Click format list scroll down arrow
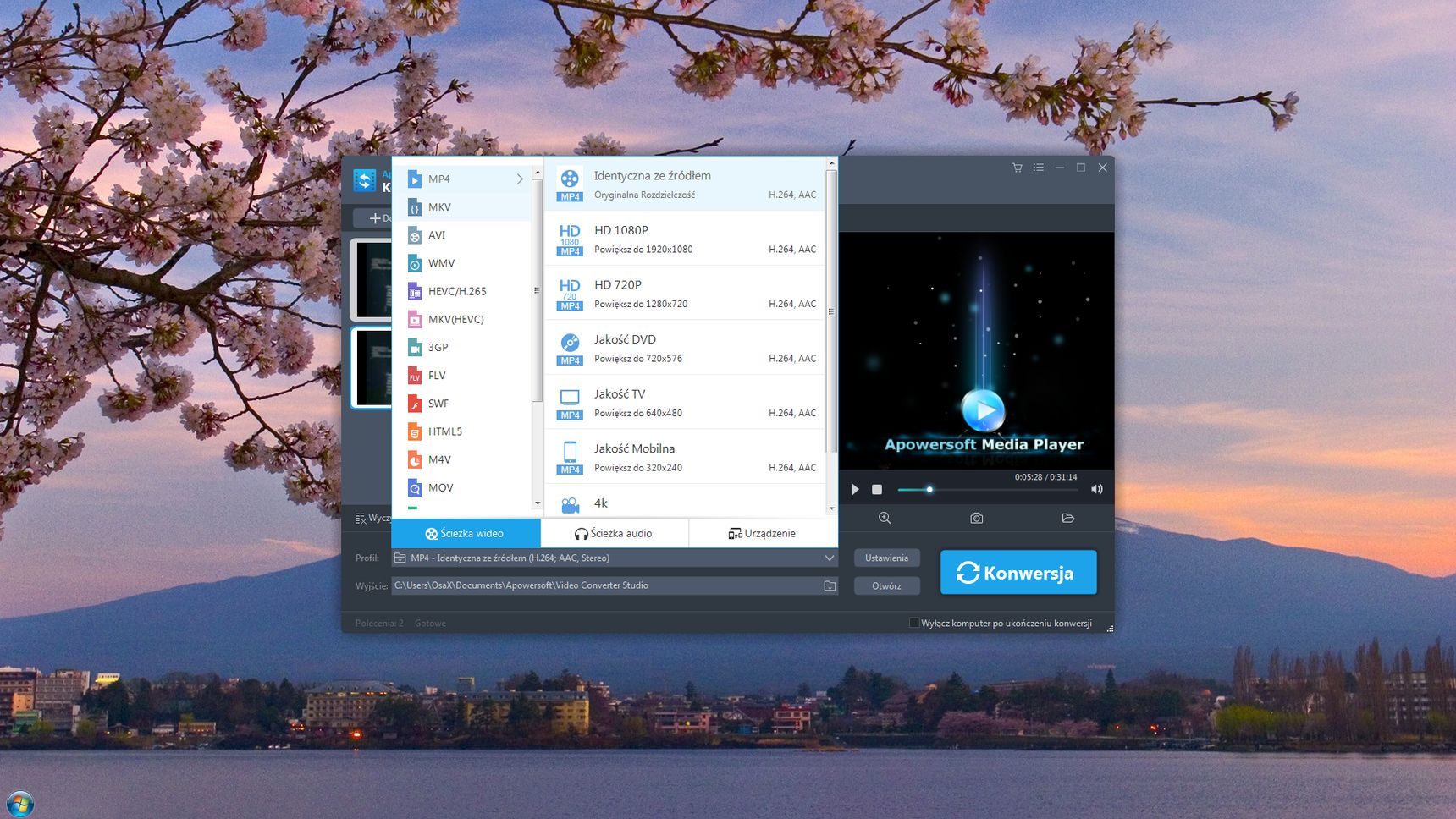1456x819 pixels. (x=537, y=503)
